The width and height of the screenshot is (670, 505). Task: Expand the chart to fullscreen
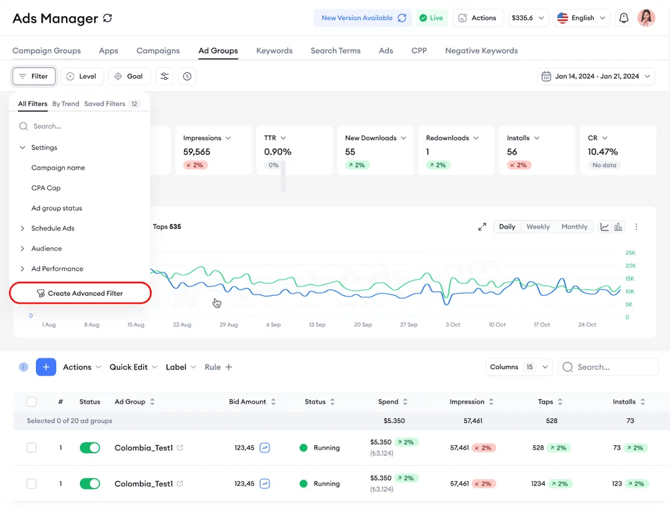point(482,227)
